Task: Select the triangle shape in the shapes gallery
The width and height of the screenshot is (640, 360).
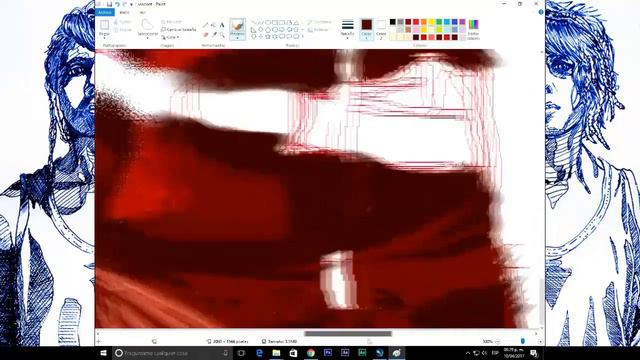Action: [x=296, y=22]
